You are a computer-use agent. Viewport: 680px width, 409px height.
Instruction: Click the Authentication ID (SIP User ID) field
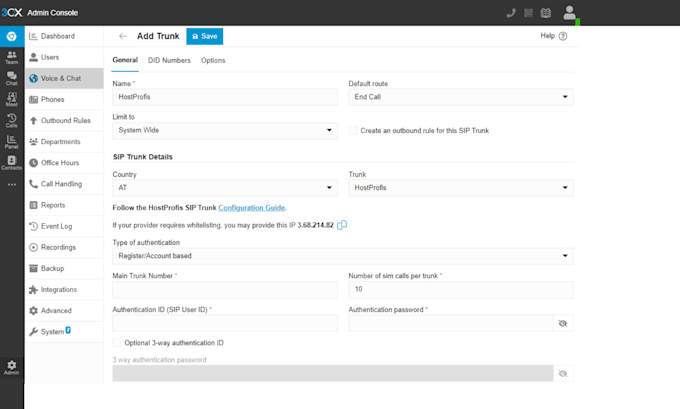[x=225, y=323]
